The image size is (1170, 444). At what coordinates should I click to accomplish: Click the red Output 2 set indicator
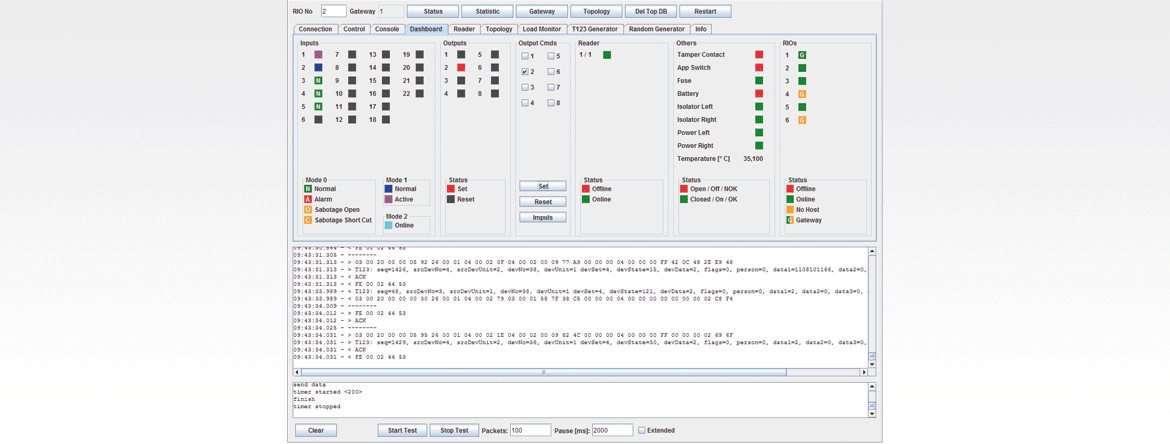[461, 67]
